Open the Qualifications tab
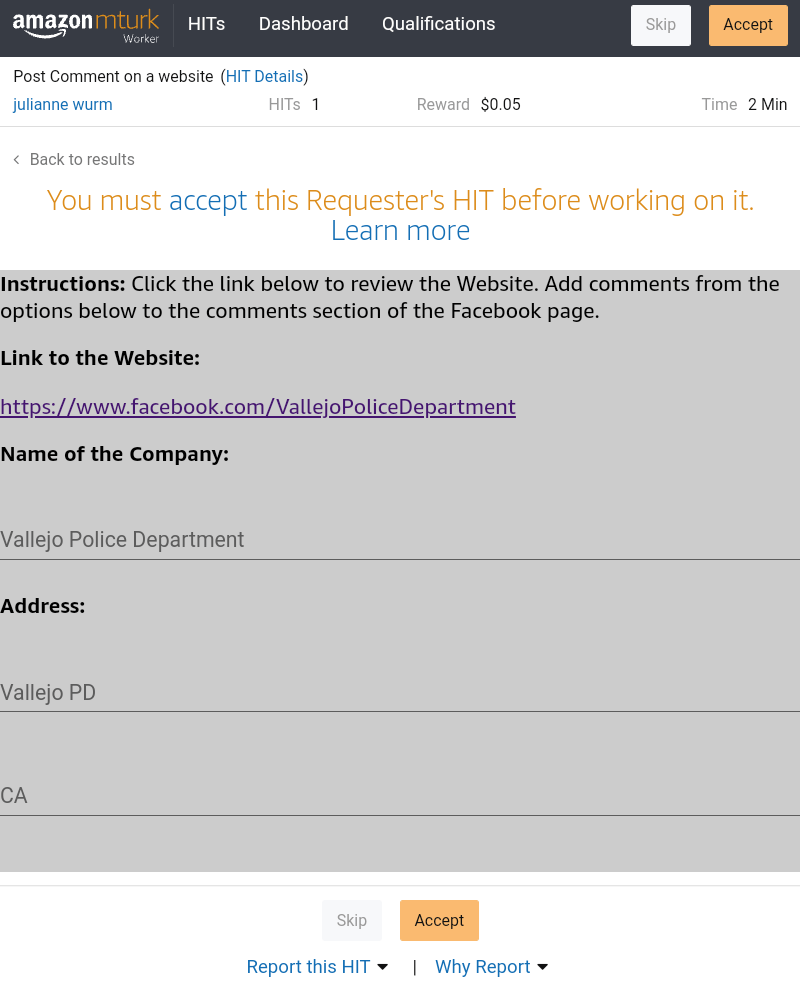800x995 pixels. (x=438, y=24)
